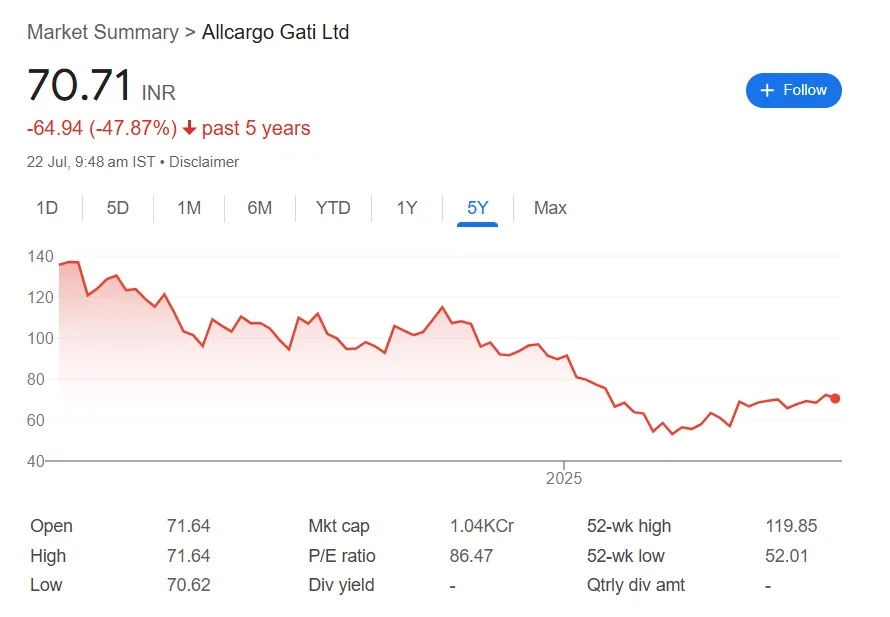Screen dimensions: 890x617
Task: Switch to the 1M range tab
Action: pyautogui.click(x=189, y=208)
